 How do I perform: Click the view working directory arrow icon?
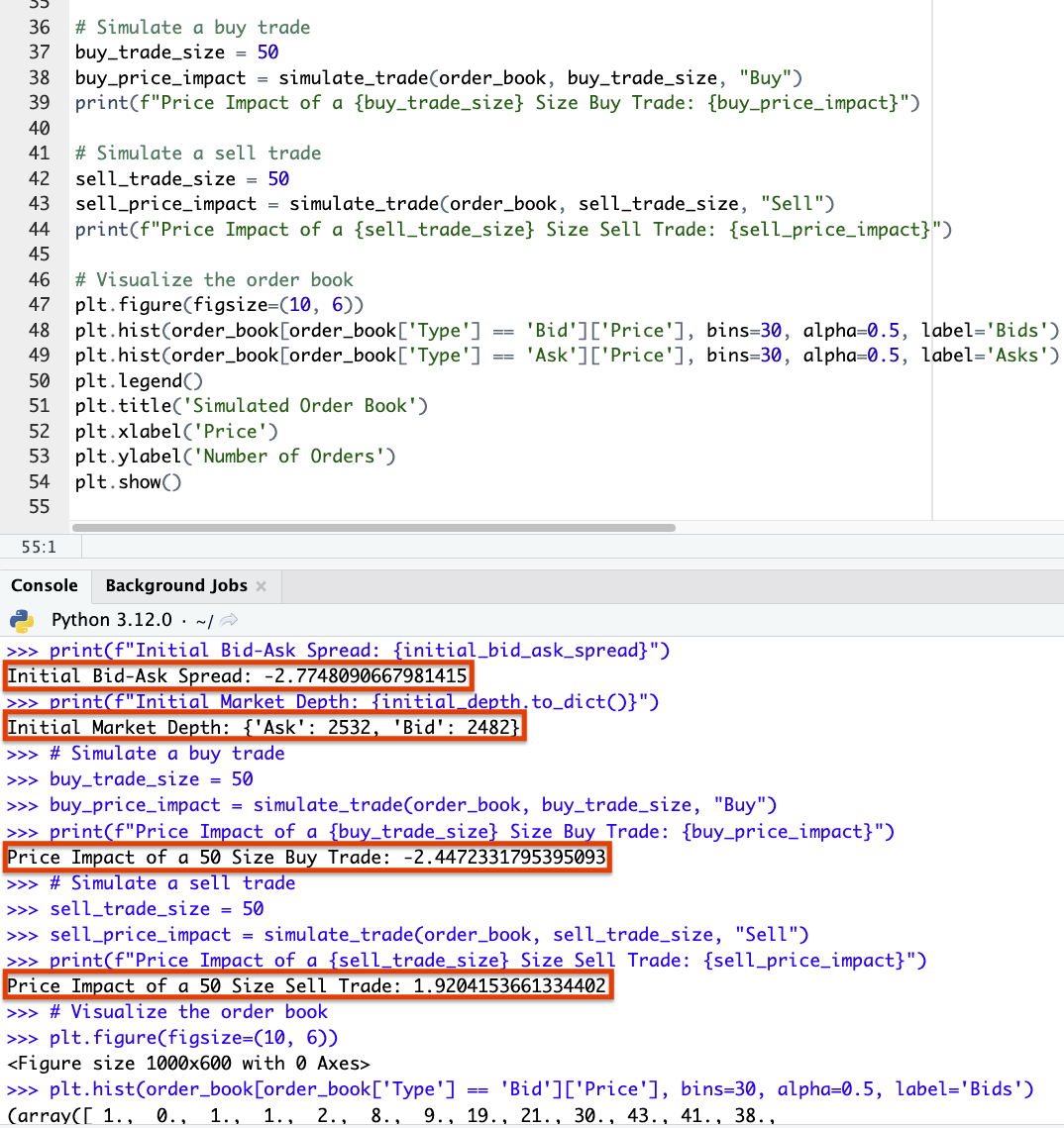pyautogui.click(x=229, y=621)
